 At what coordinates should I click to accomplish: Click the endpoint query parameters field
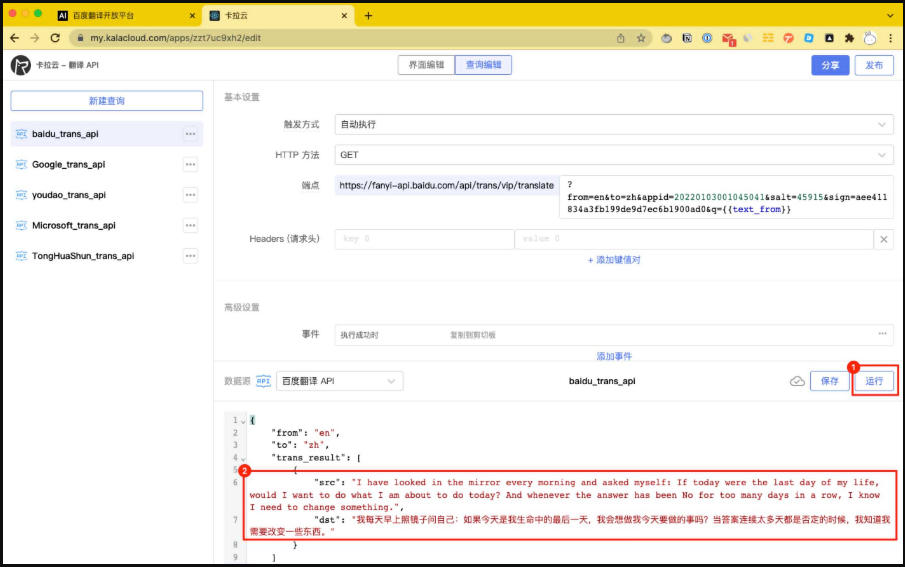point(726,197)
